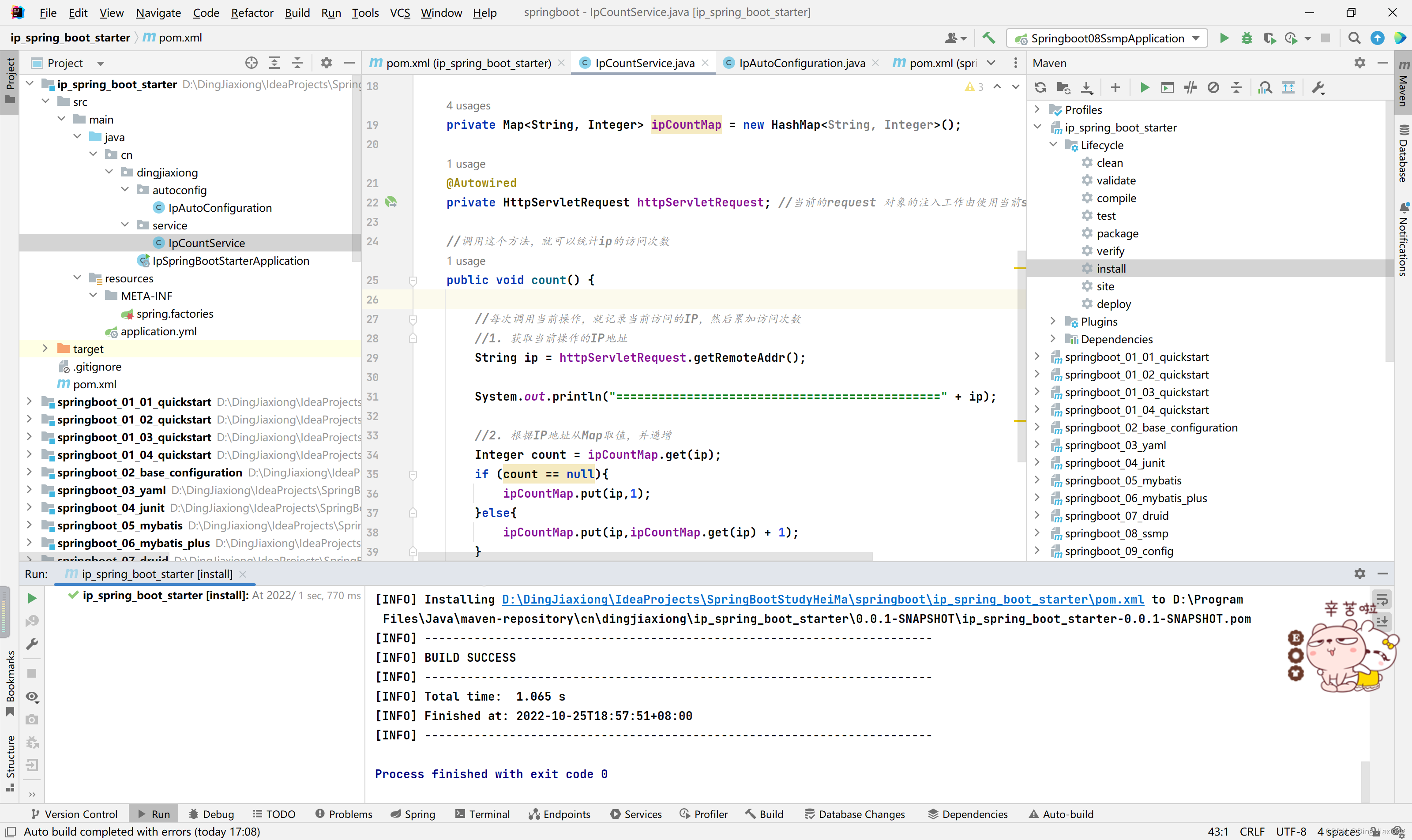Expand Plugins node in Maven panel

(1052, 321)
